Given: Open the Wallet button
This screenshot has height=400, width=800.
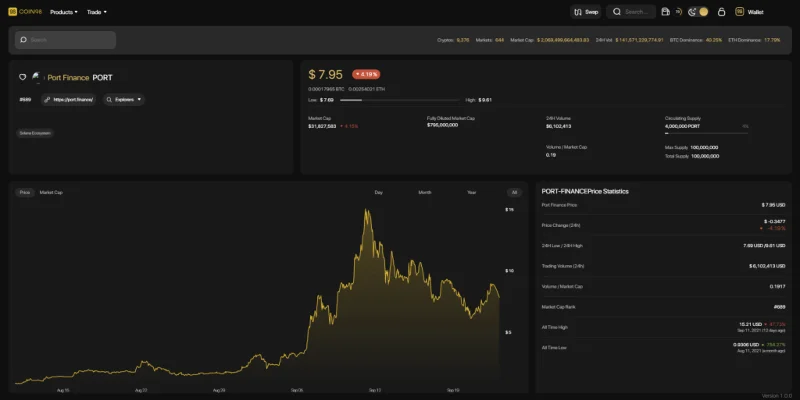Looking at the screenshot, I should point(750,12).
